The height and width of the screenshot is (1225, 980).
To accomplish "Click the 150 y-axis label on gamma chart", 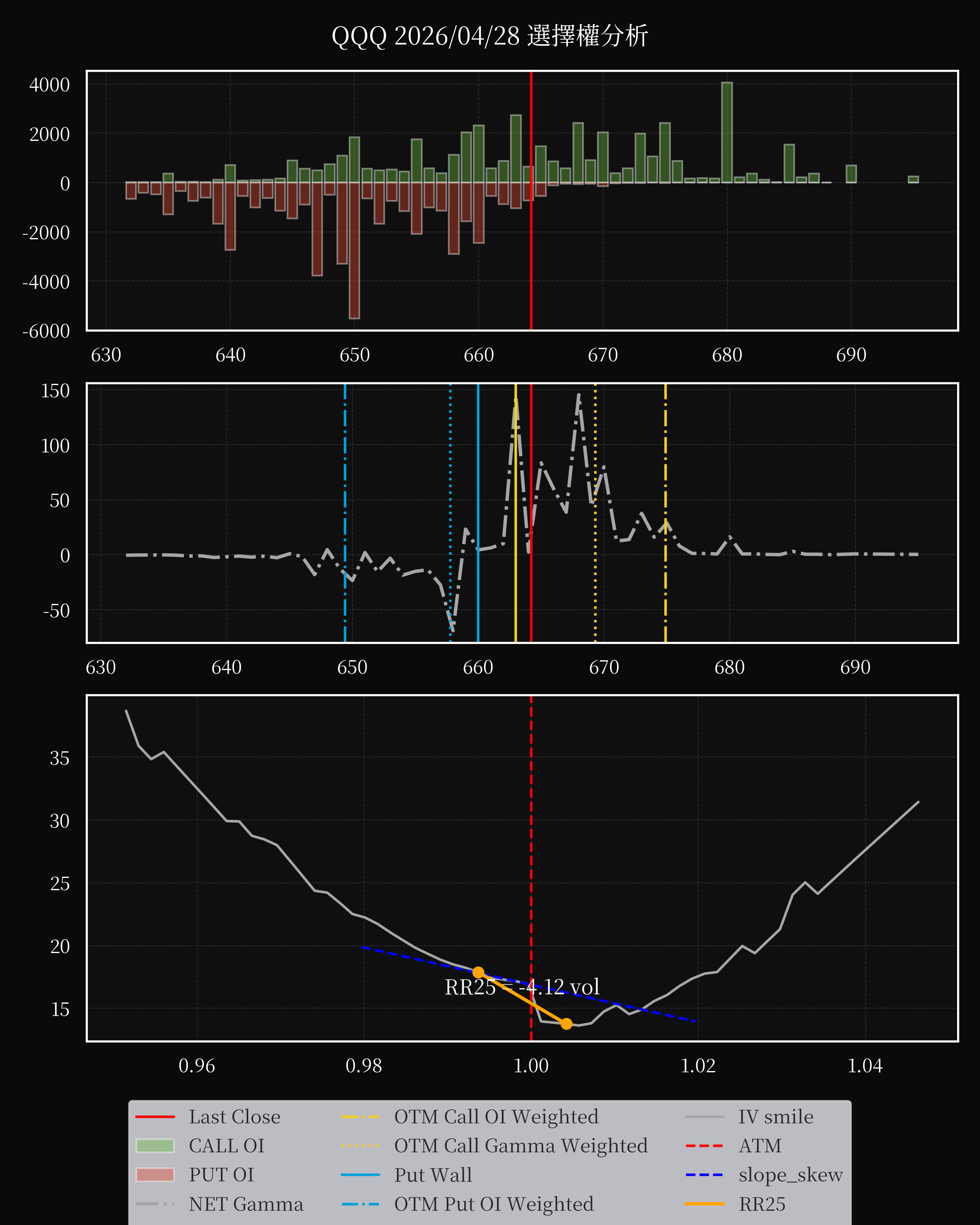I will tap(55, 391).
